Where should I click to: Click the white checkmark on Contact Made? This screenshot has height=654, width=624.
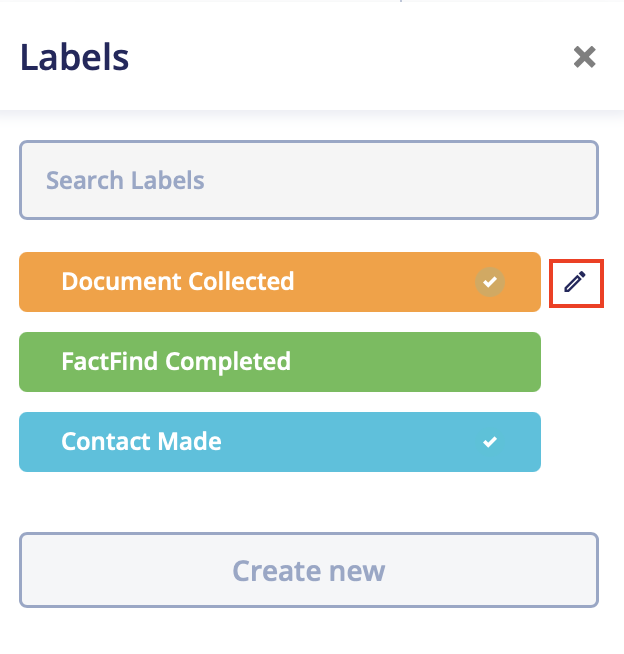pos(490,442)
